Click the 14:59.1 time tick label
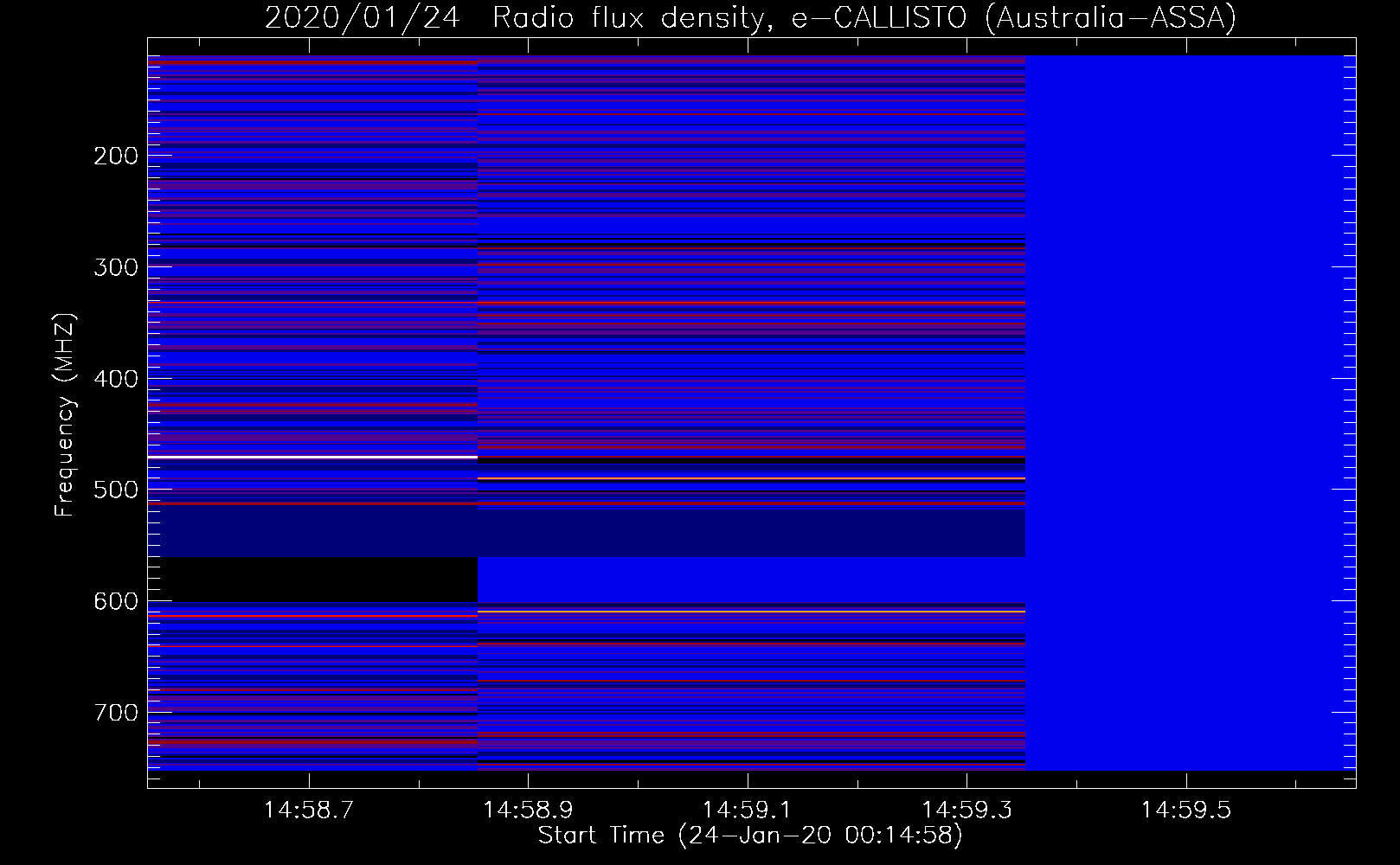 [748, 811]
